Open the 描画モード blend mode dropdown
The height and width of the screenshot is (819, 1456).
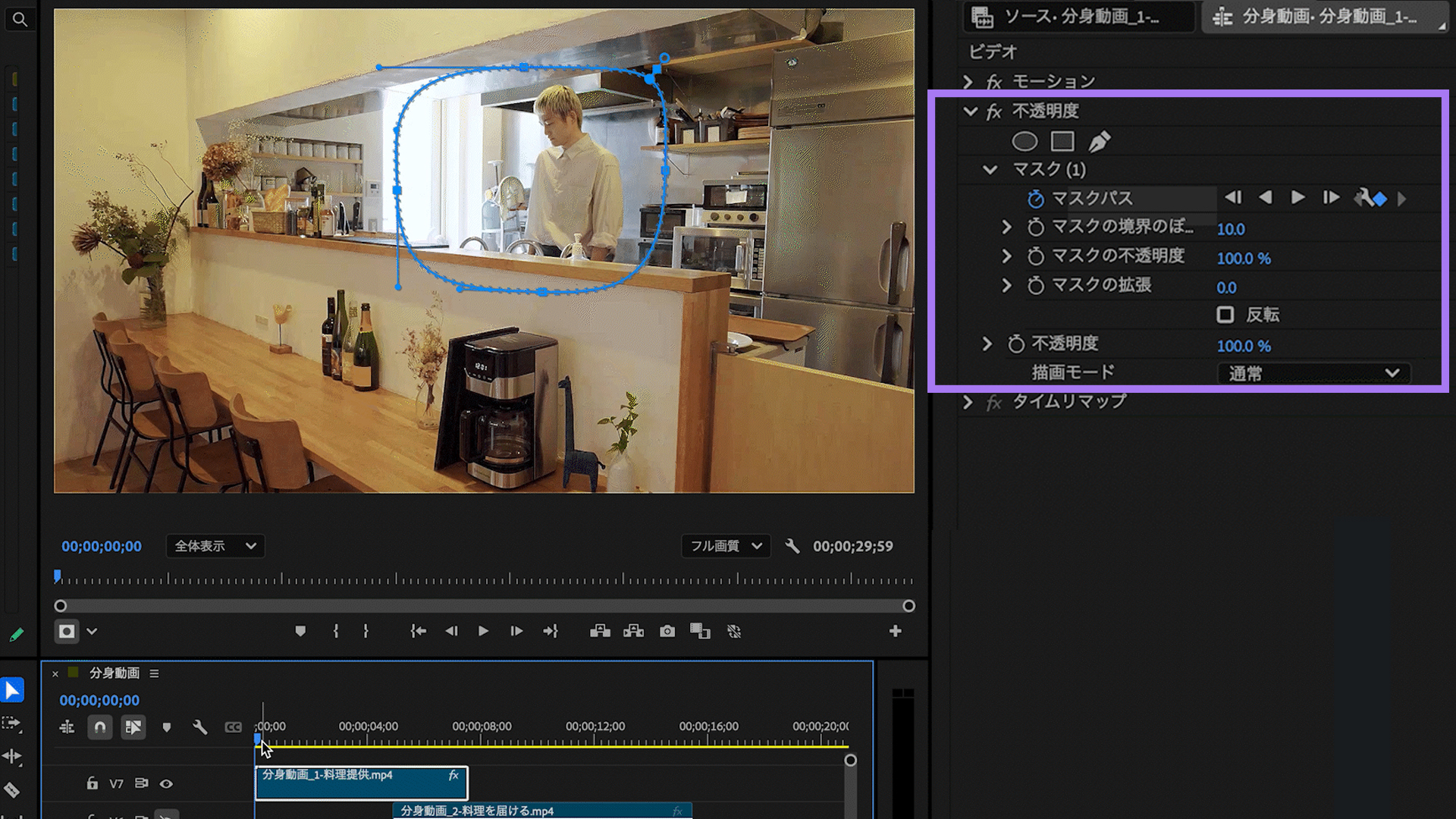(1313, 373)
